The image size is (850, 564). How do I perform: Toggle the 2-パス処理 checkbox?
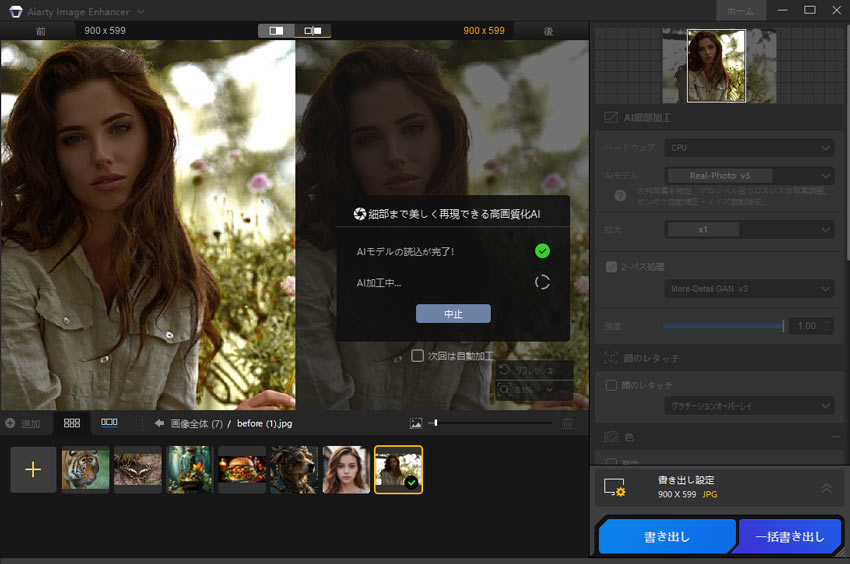click(x=612, y=267)
